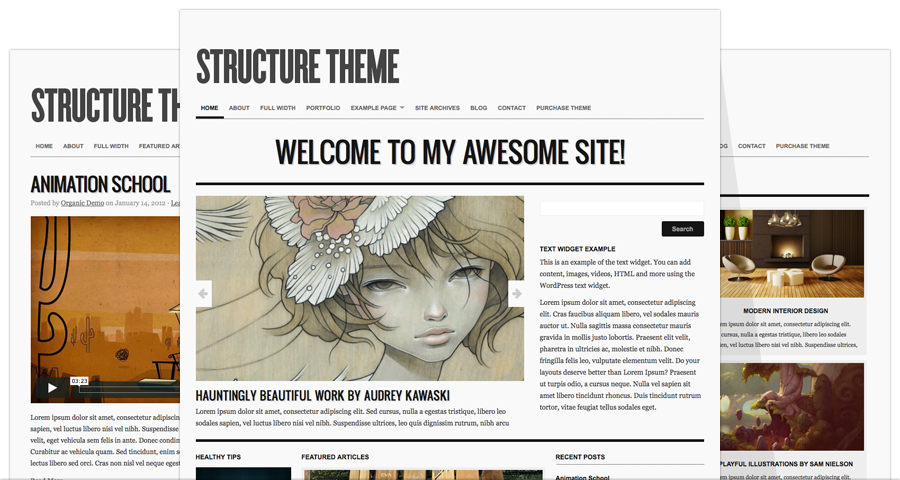Click the Structure Theme logo on the left background page

[x=106, y=105]
